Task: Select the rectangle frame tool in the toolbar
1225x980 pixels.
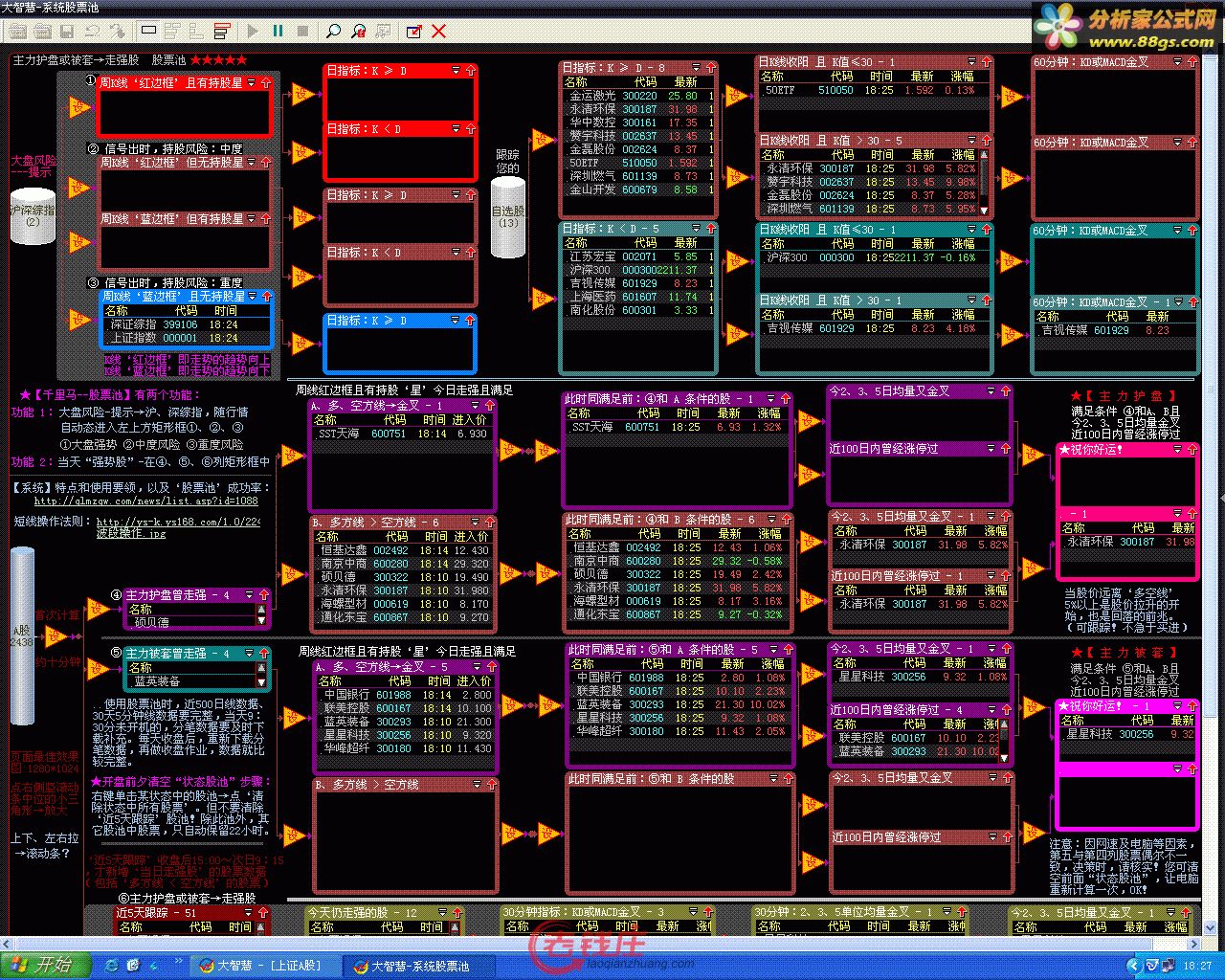Action: tap(148, 32)
